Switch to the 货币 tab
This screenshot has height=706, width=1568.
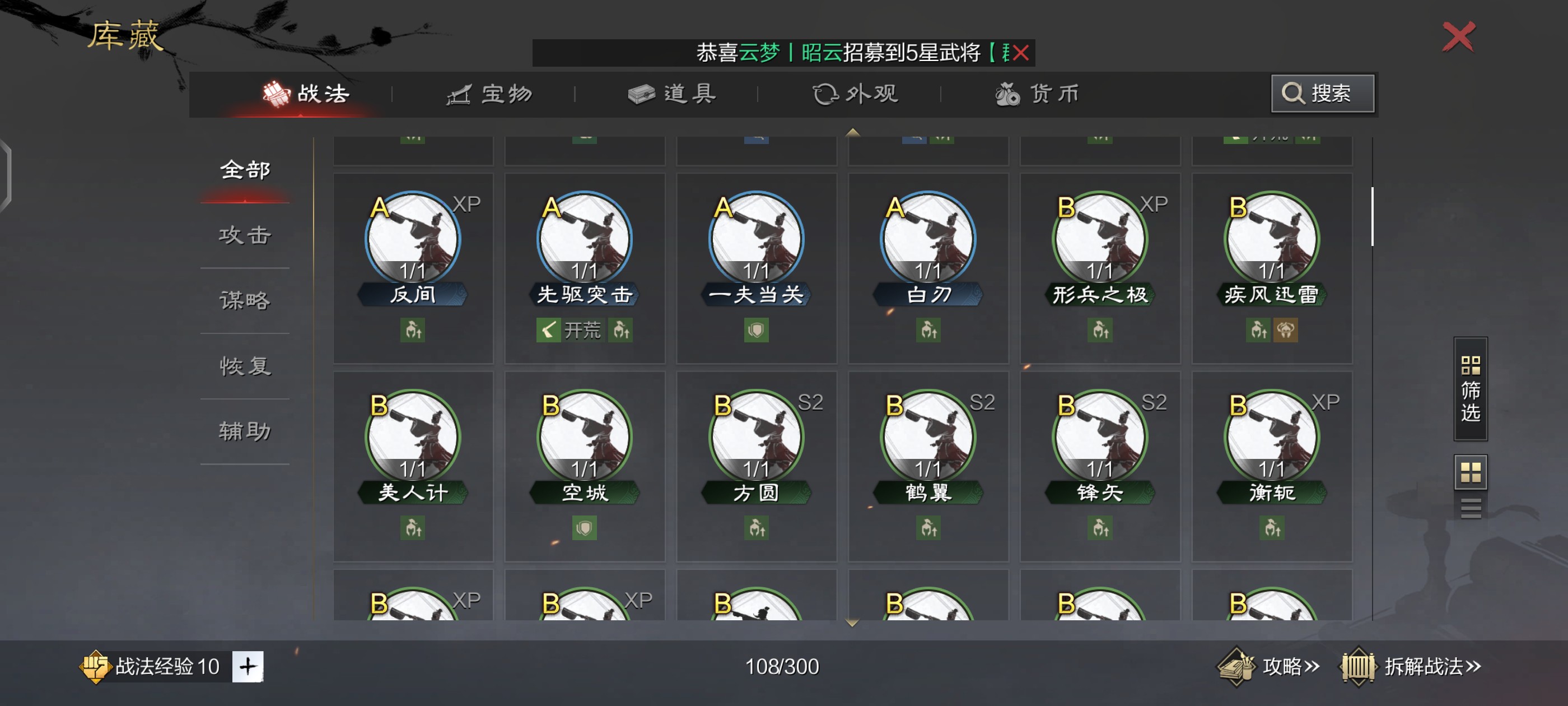[x=1037, y=94]
